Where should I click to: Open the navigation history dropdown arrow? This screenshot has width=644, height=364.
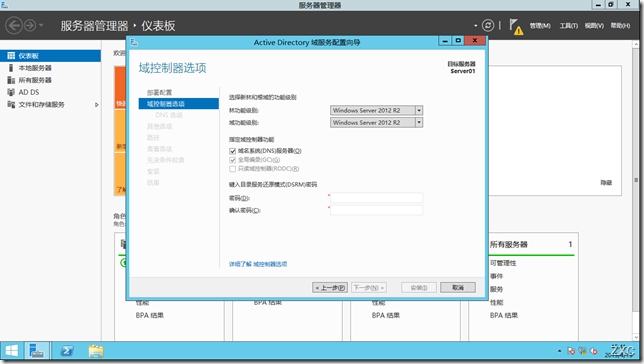(x=41, y=25)
